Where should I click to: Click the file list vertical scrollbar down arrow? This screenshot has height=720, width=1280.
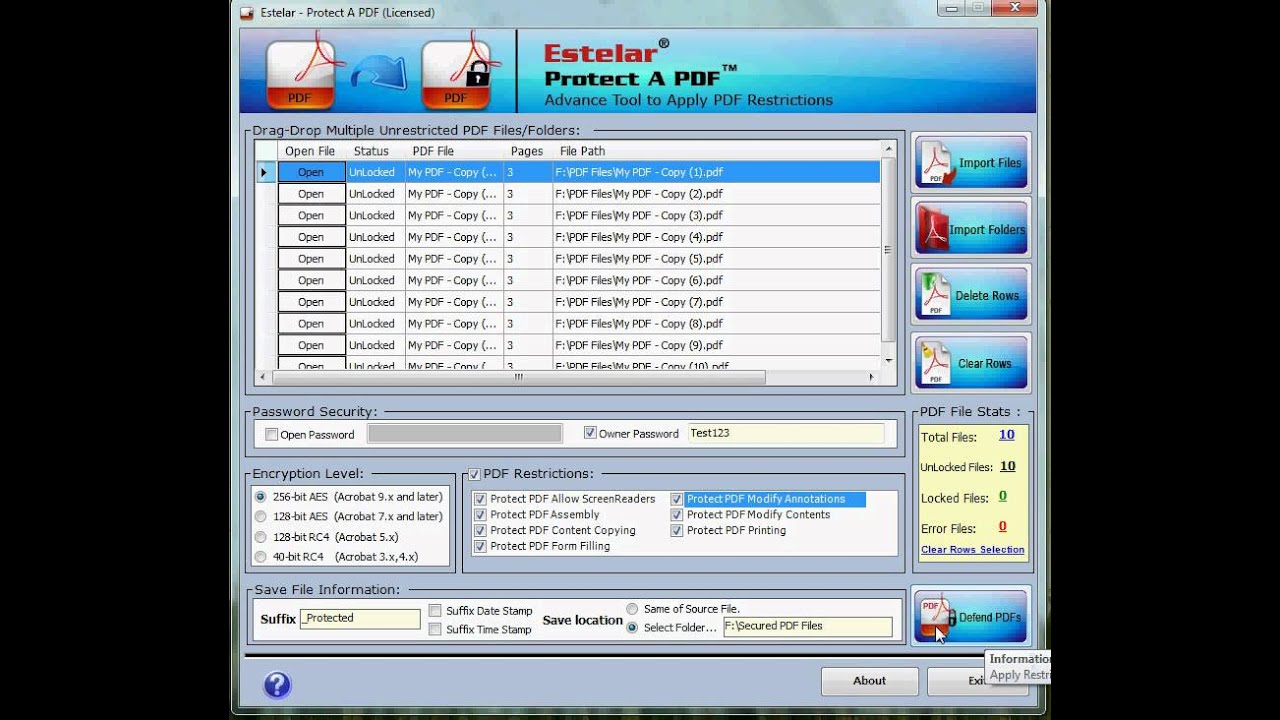pos(888,360)
